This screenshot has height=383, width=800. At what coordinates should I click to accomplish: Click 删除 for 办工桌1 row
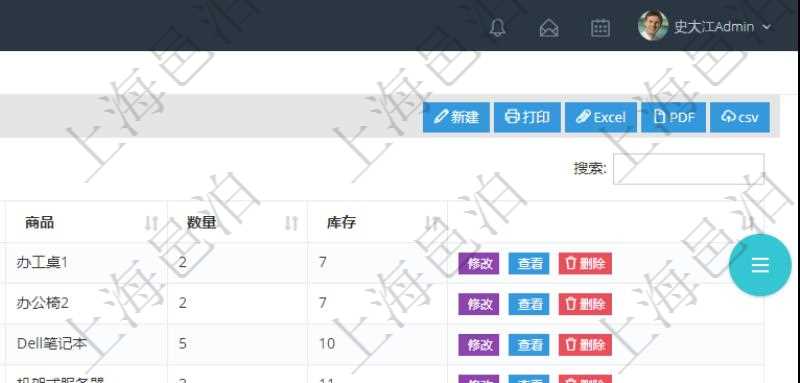click(x=585, y=264)
